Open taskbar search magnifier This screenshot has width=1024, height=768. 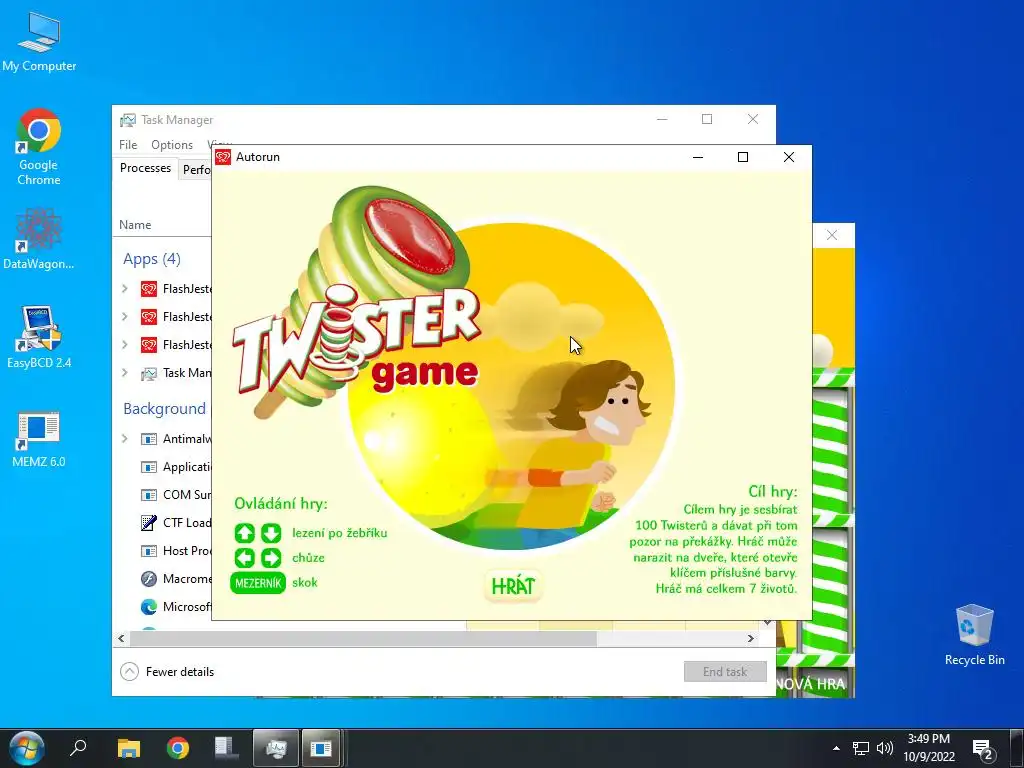pos(78,747)
